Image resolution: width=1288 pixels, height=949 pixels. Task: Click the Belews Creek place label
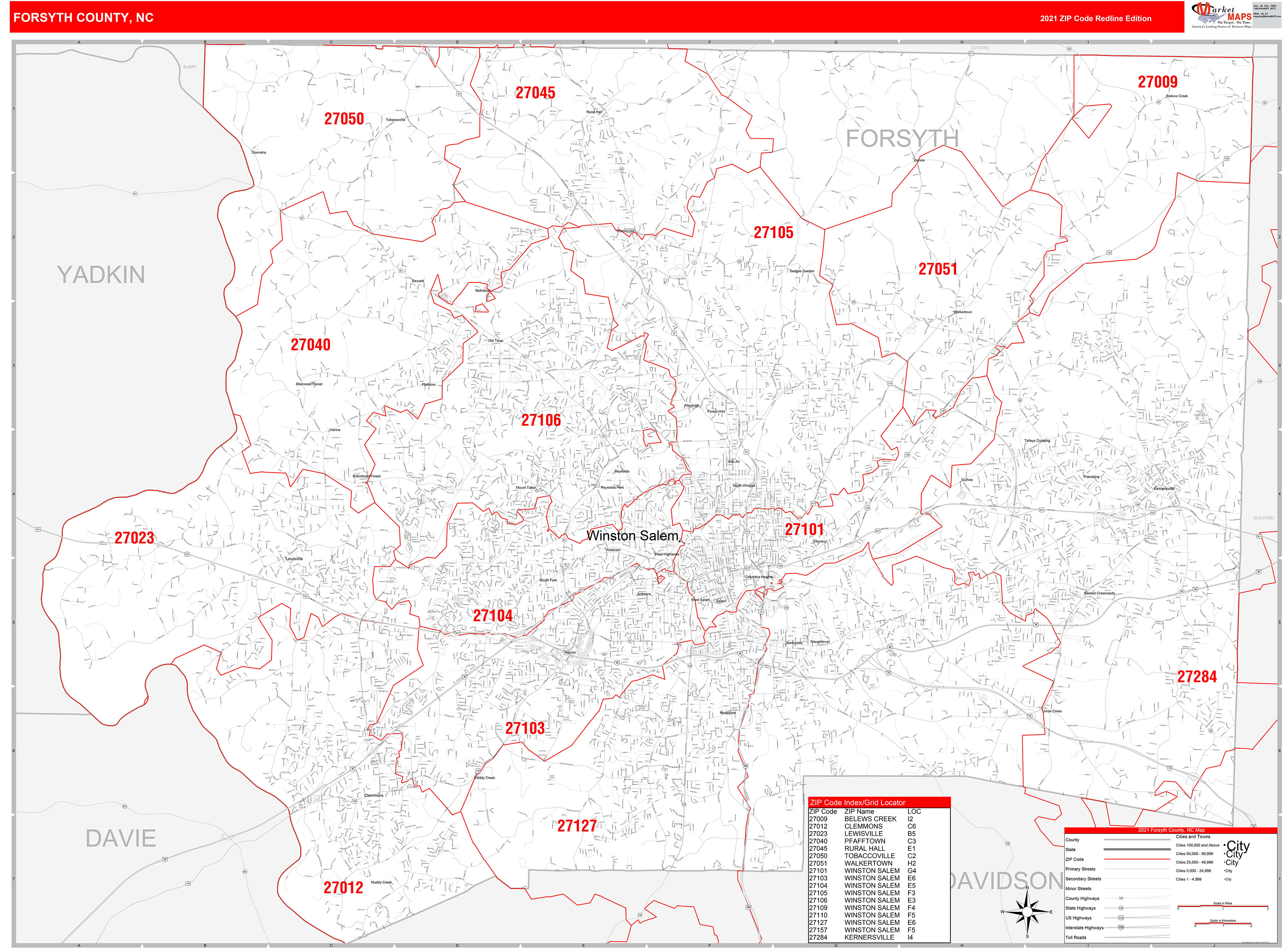click(x=1177, y=96)
